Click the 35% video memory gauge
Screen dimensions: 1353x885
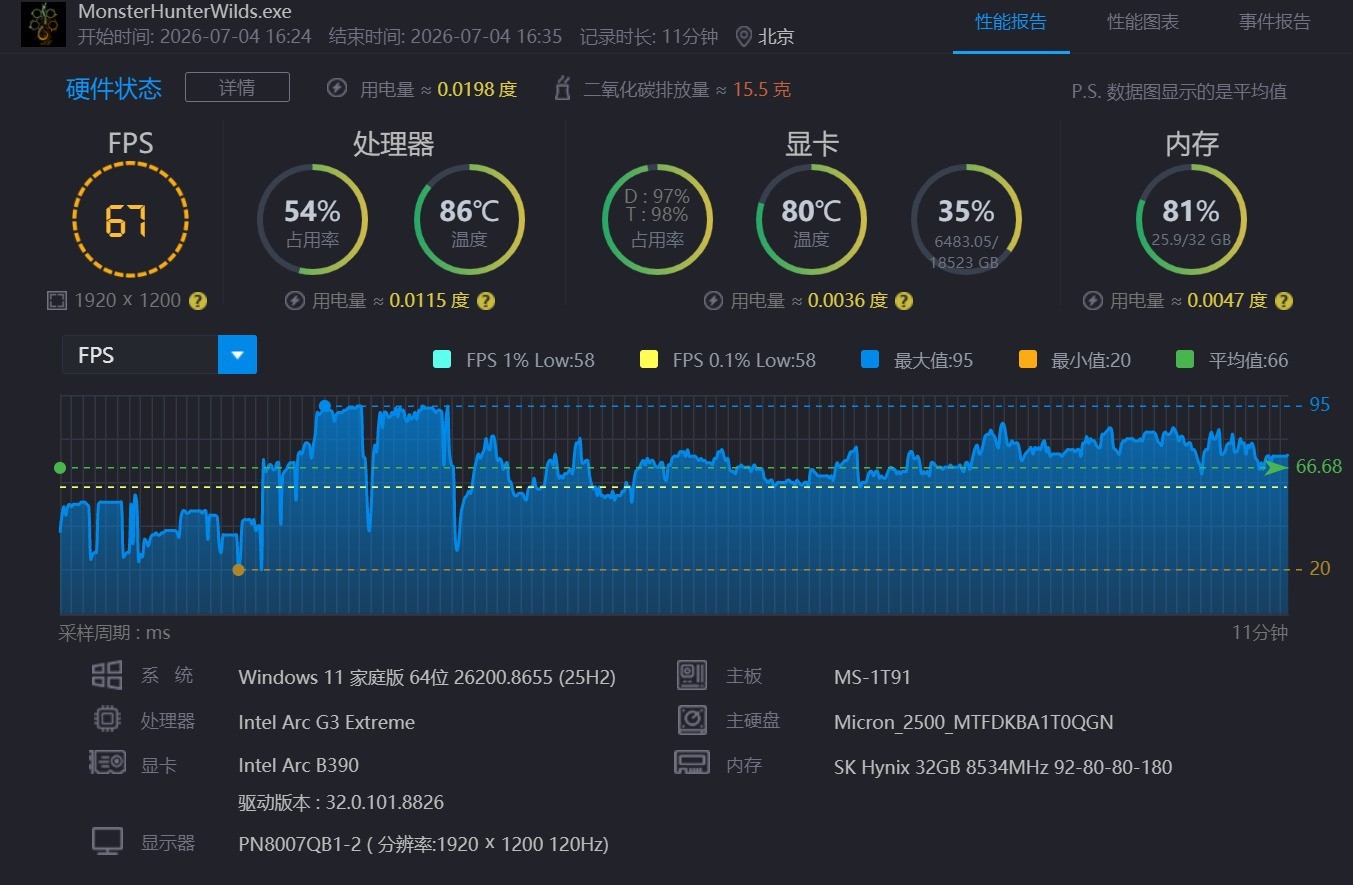(x=966, y=219)
